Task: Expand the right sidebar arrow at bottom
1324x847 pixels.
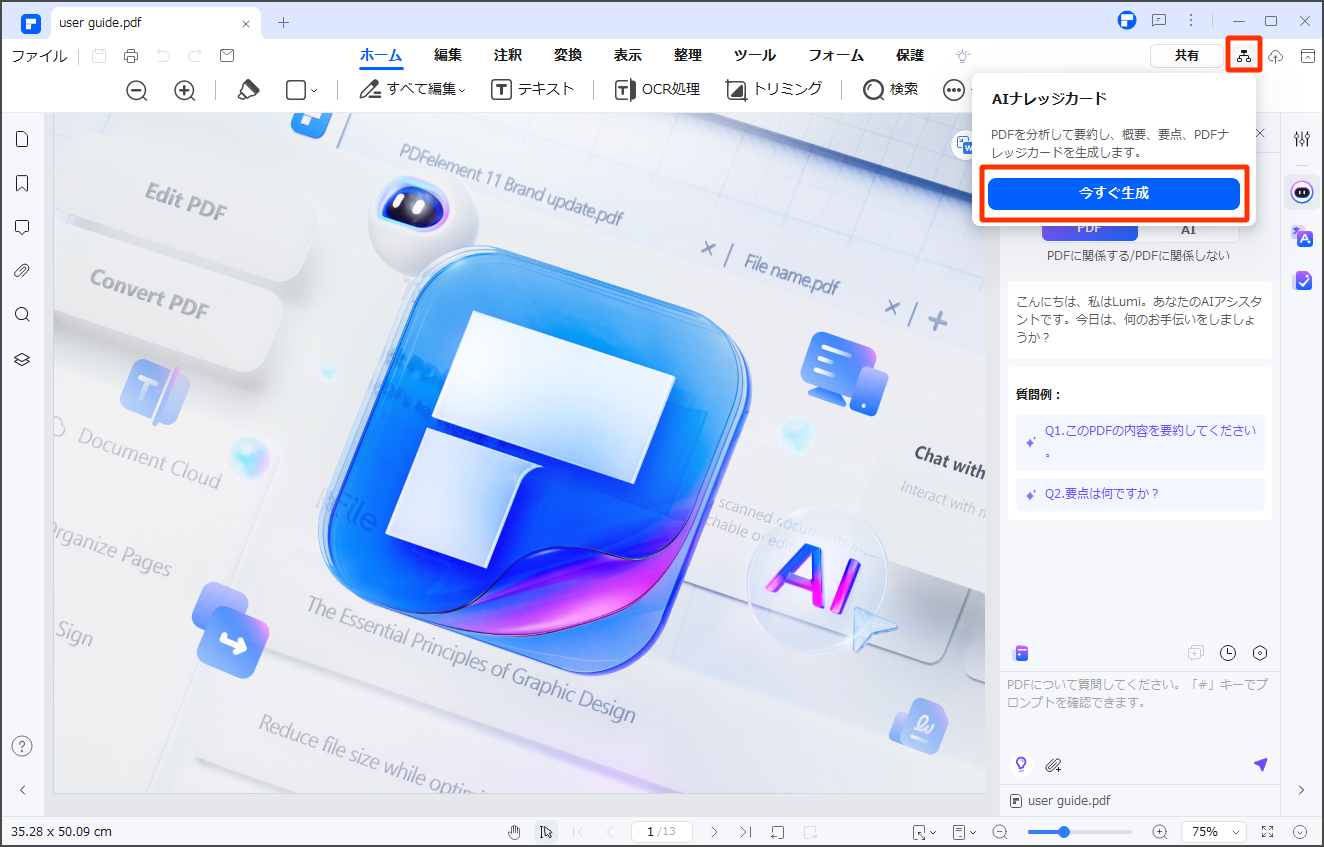Action: coord(1301,790)
